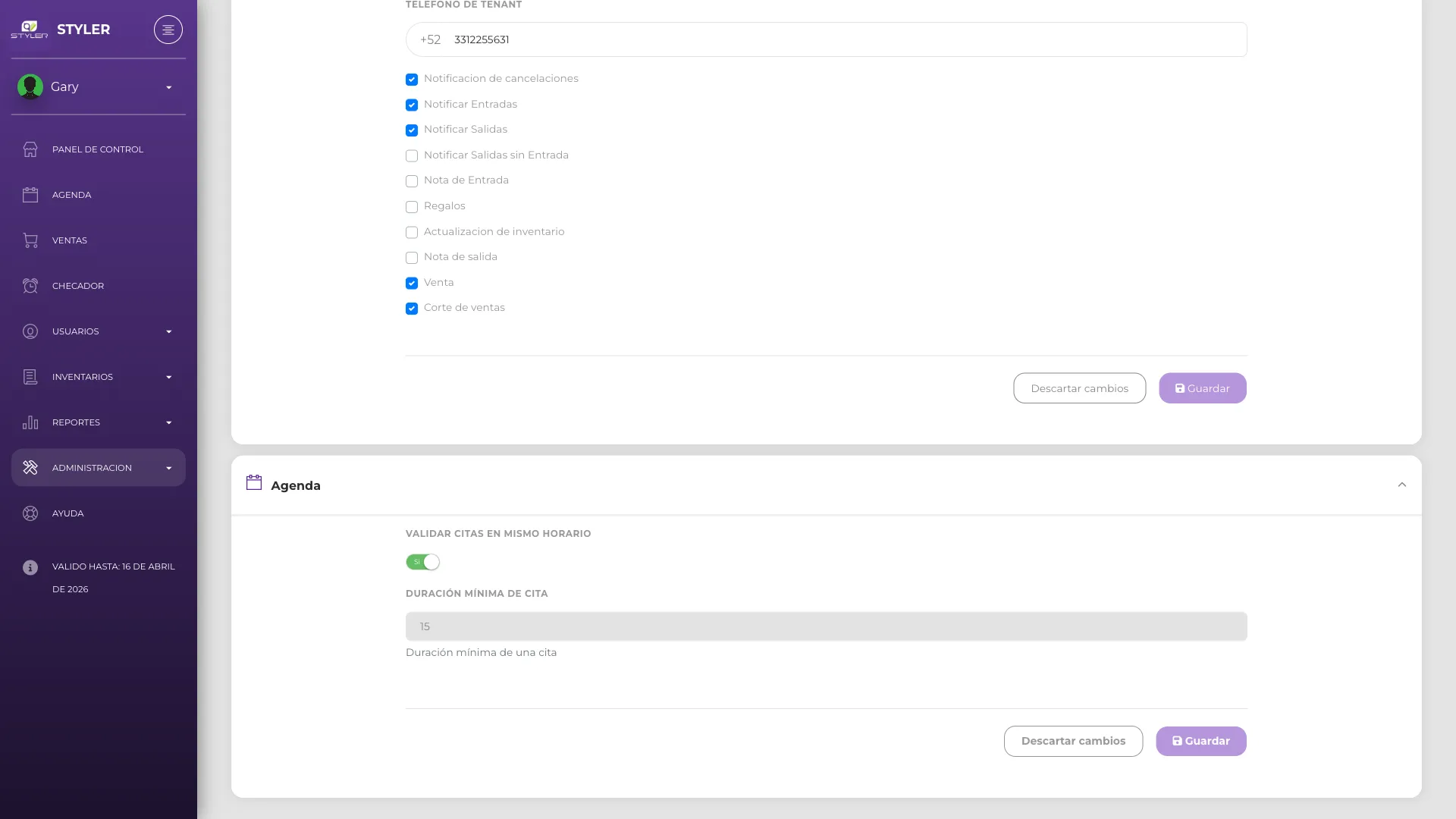Enable Nota de Entrada checkbox
Screen dimensions: 1456x819
tap(412, 181)
